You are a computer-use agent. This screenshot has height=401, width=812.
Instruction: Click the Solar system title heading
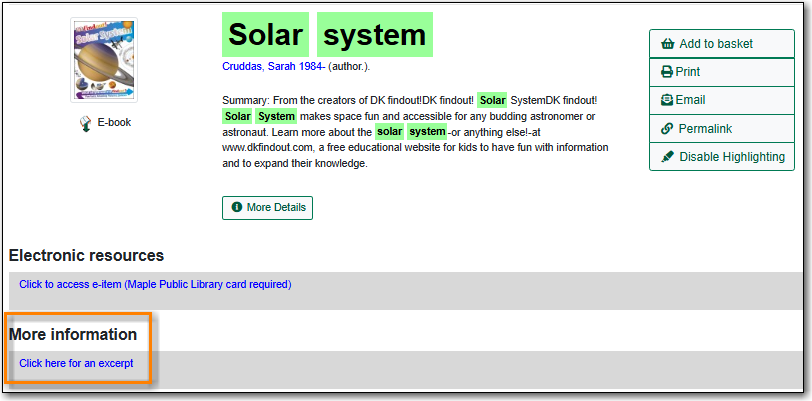[x=327, y=35]
